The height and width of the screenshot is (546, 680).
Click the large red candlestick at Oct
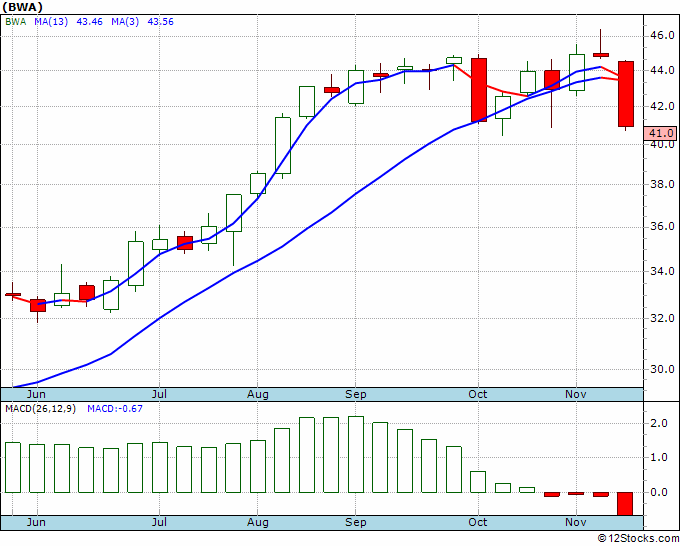[x=479, y=90]
